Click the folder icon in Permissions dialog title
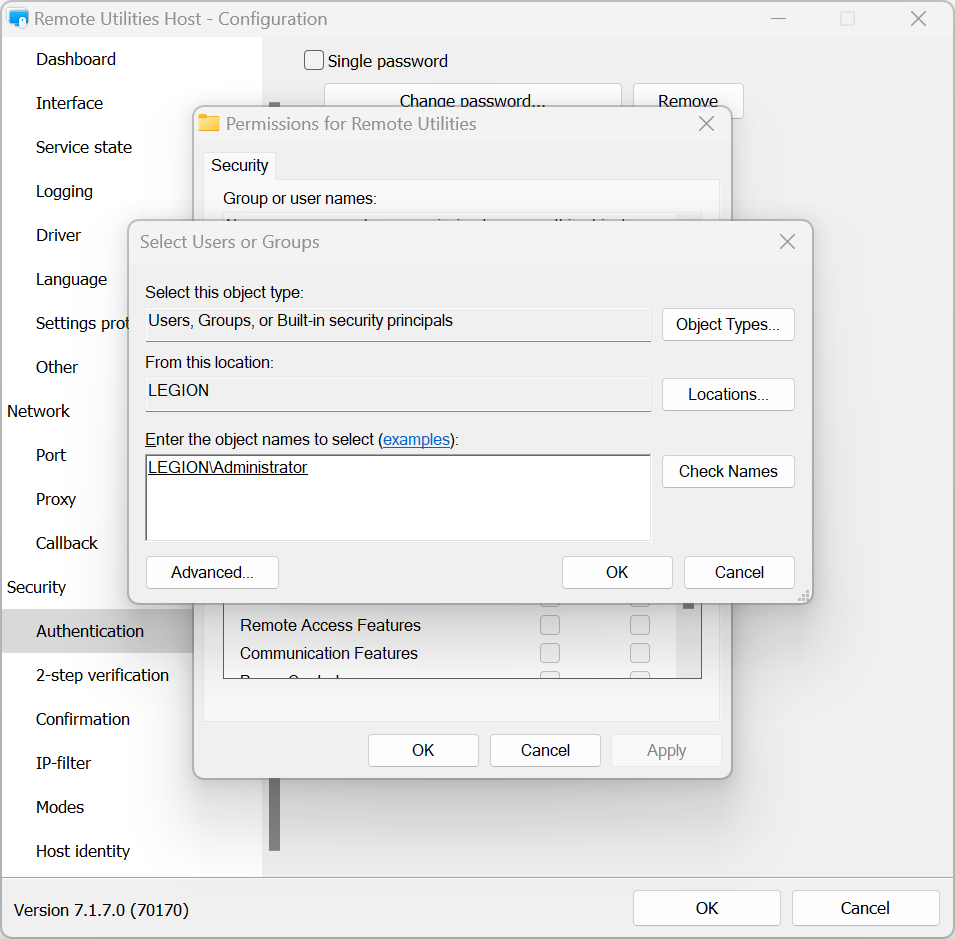The height and width of the screenshot is (939, 955). [209, 124]
